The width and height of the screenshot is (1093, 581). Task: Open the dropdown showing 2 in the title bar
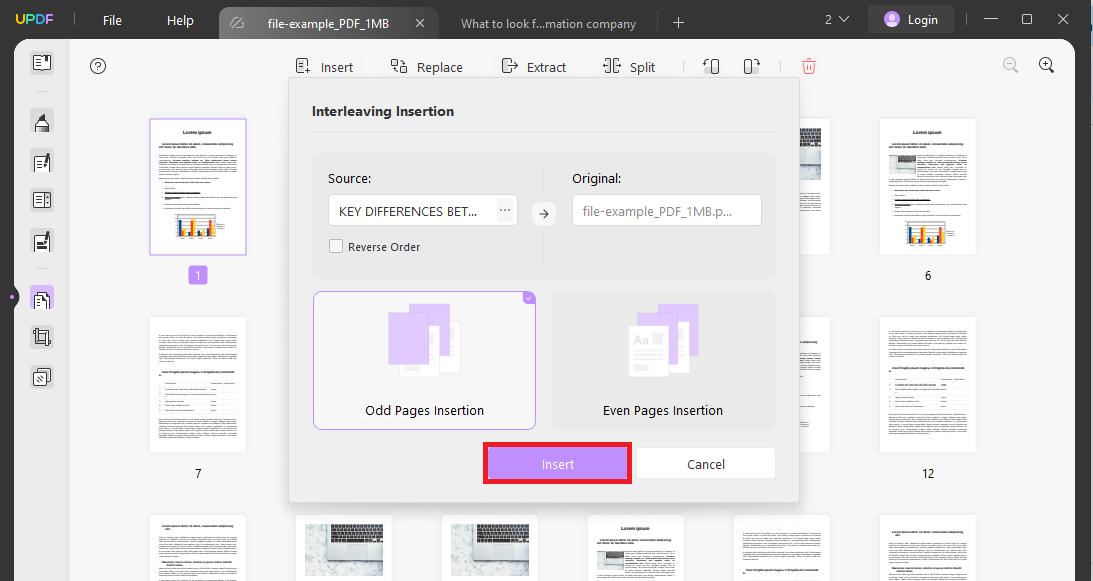coord(838,18)
